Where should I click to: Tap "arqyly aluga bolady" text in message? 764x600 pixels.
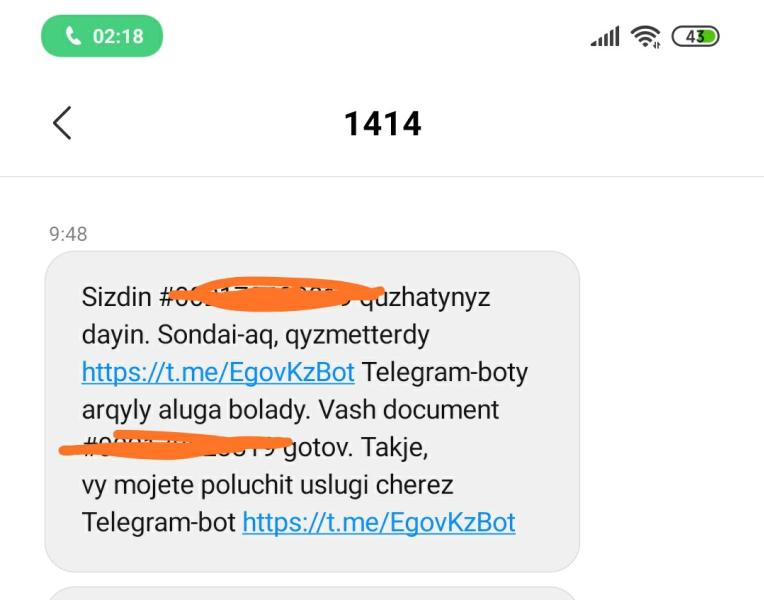pyautogui.click(x=194, y=410)
